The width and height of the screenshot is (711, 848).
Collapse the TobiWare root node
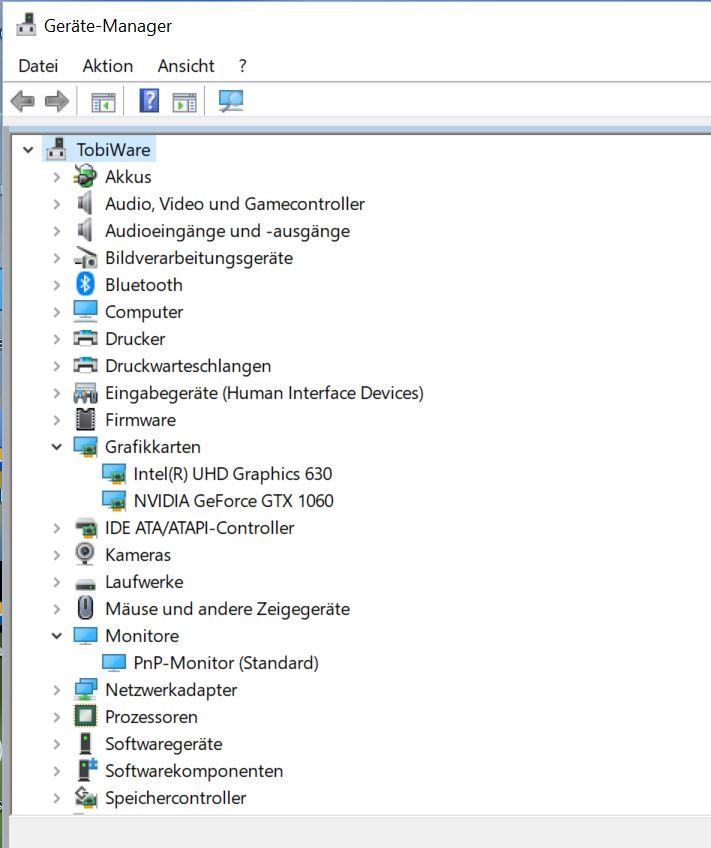[28, 150]
